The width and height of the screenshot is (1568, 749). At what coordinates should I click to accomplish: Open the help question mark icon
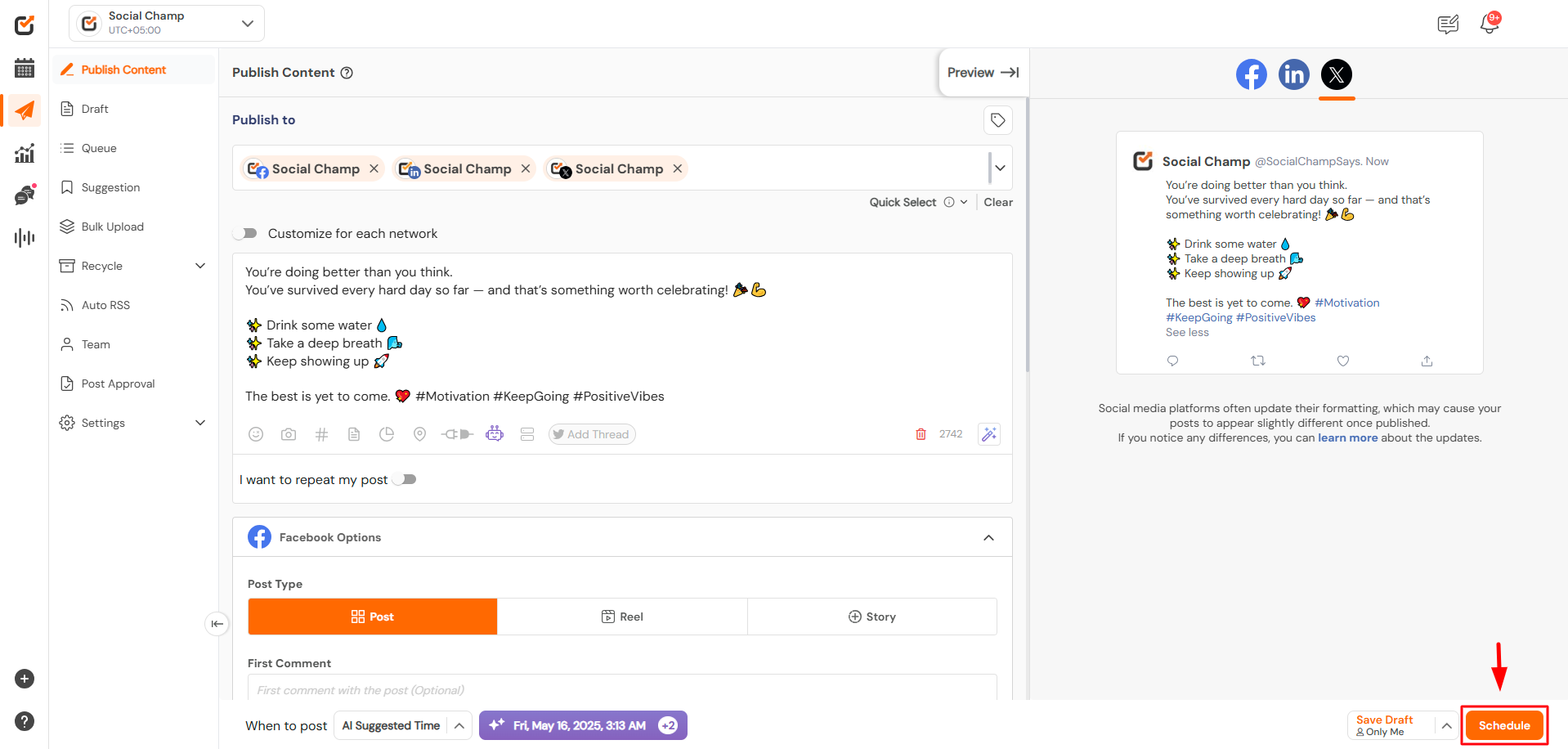[x=25, y=721]
